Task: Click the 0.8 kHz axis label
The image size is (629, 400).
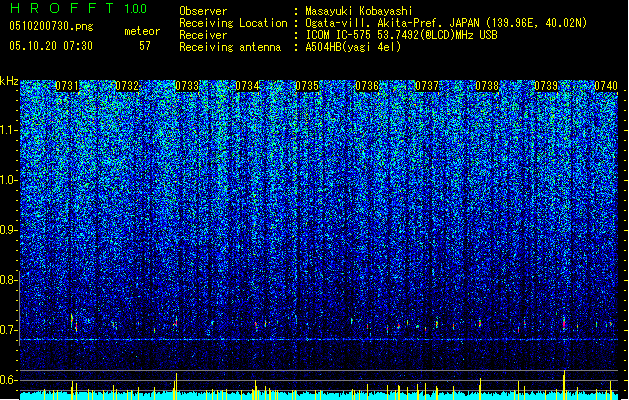Action: click(8, 280)
